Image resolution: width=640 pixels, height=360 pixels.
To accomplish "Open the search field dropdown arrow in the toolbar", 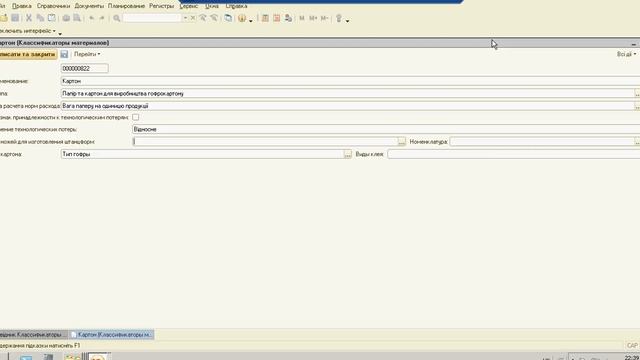I will (x=185, y=18).
